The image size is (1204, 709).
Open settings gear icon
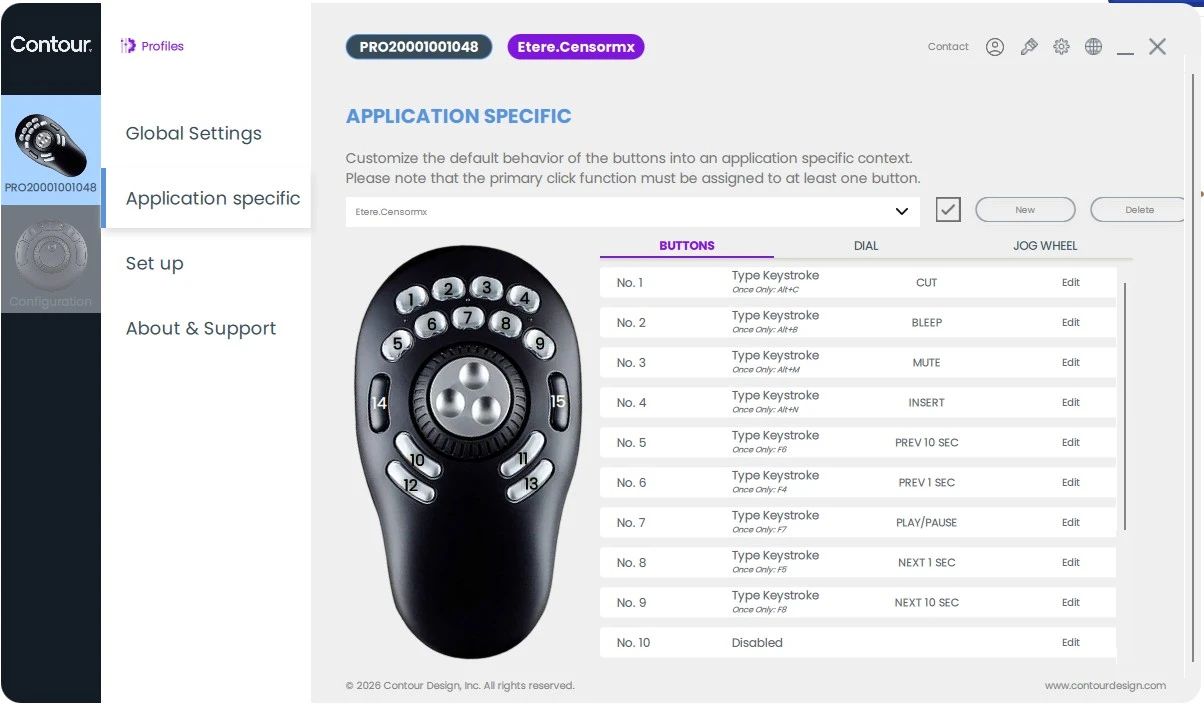click(x=1061, y=47)
